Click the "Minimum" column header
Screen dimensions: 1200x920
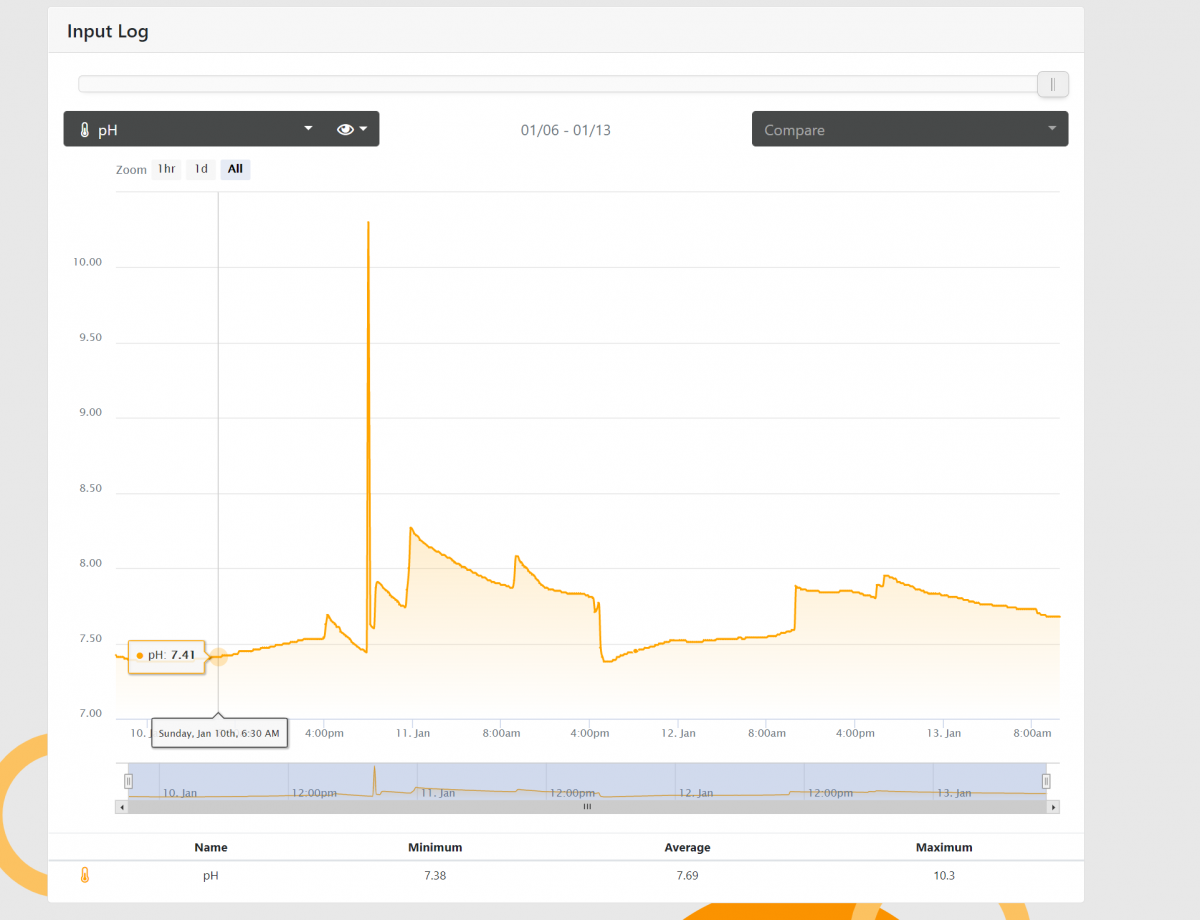tap(435, 847)
